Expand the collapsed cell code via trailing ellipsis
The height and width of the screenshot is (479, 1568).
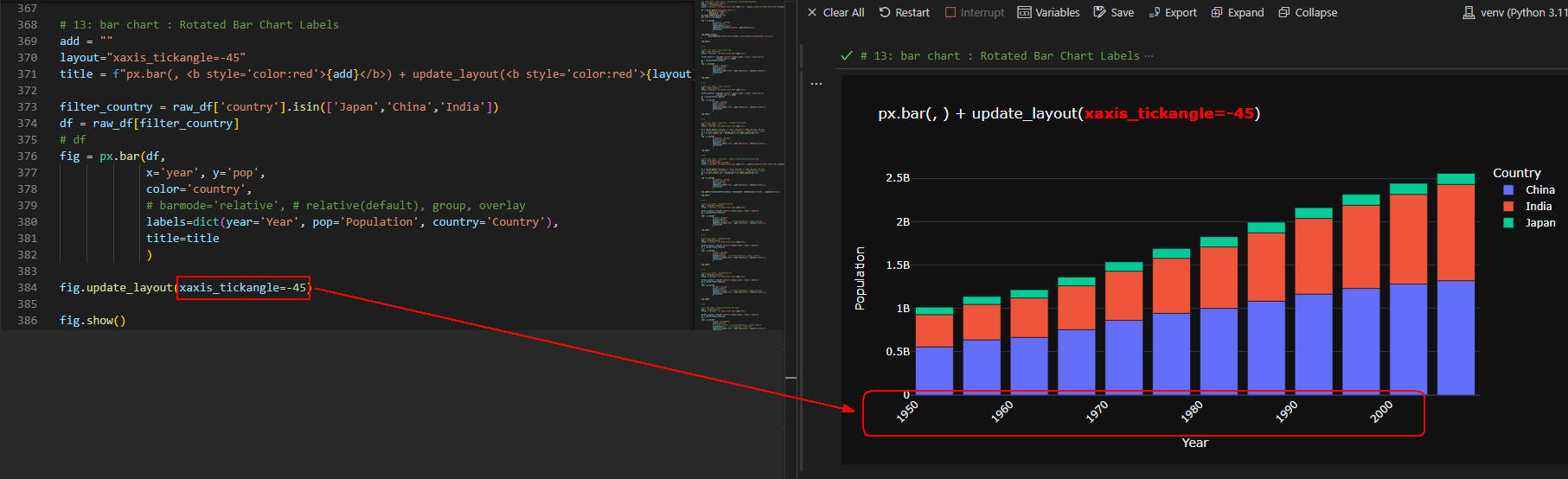[1149, 55]
